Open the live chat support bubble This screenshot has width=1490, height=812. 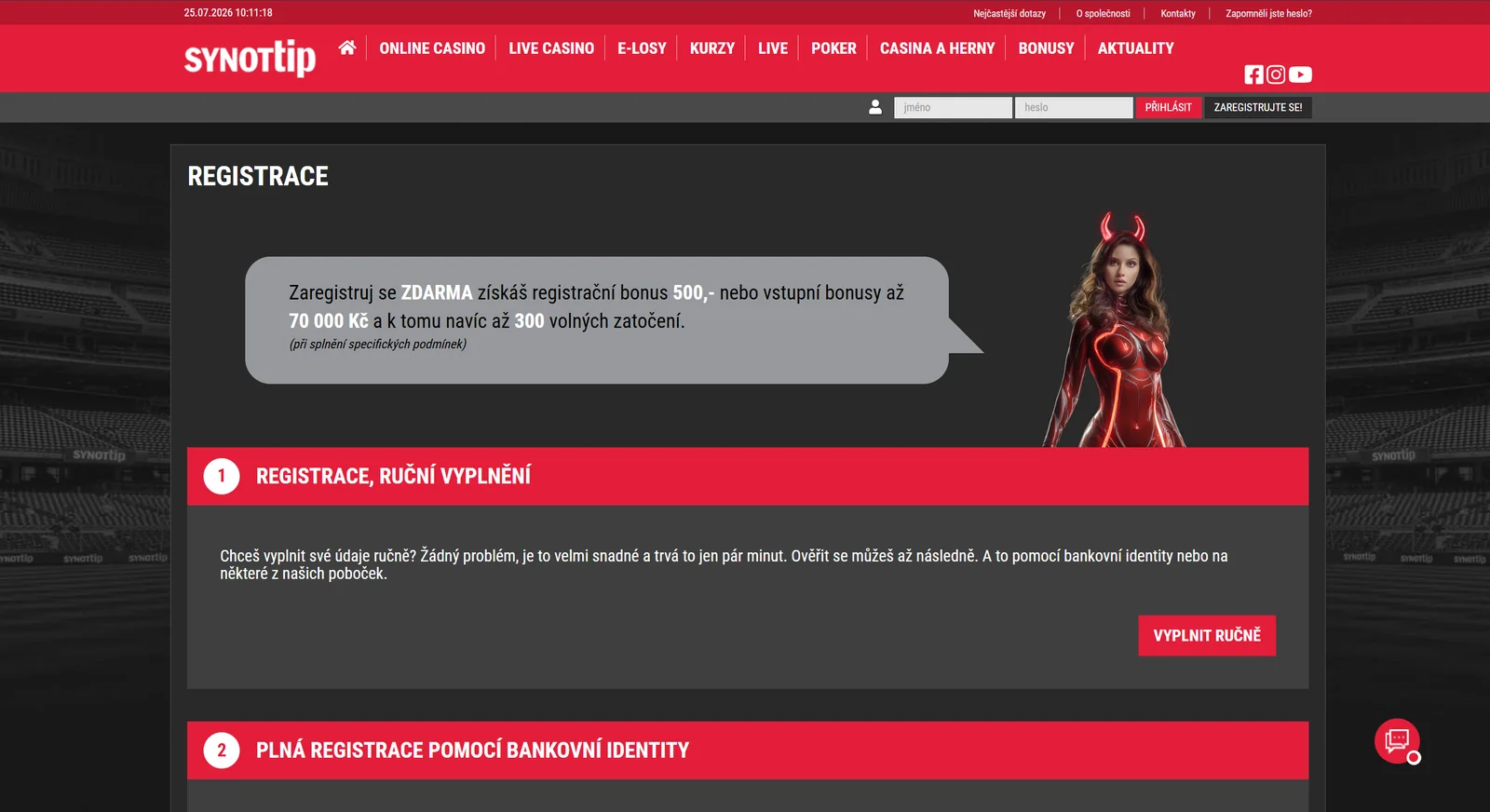point(1397,741)
